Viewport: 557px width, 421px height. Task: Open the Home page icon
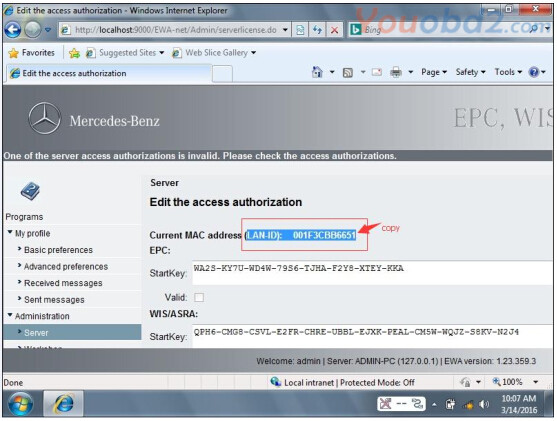tap(317, 72)
